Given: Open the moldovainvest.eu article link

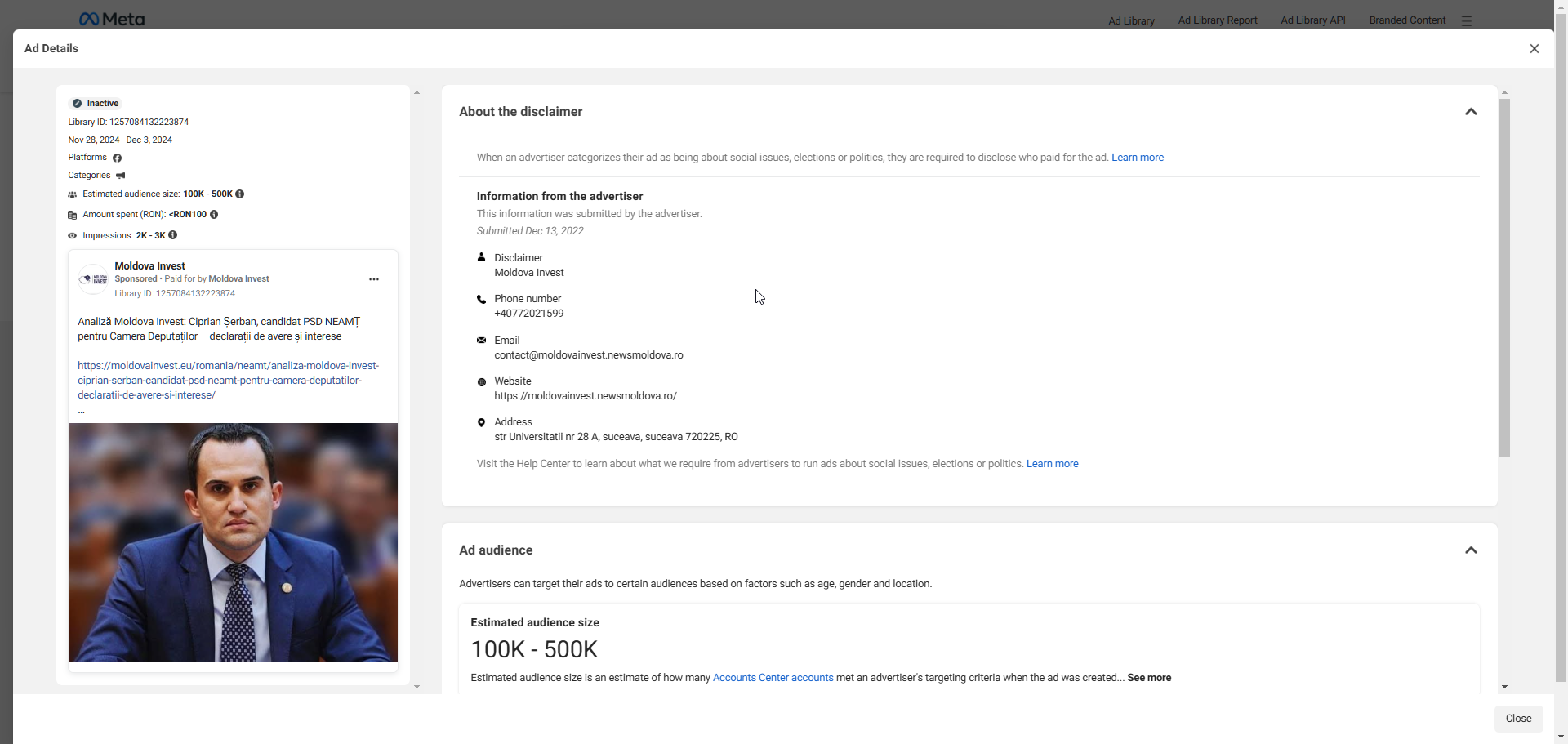Looking at the screenshot, I should 228,381.
